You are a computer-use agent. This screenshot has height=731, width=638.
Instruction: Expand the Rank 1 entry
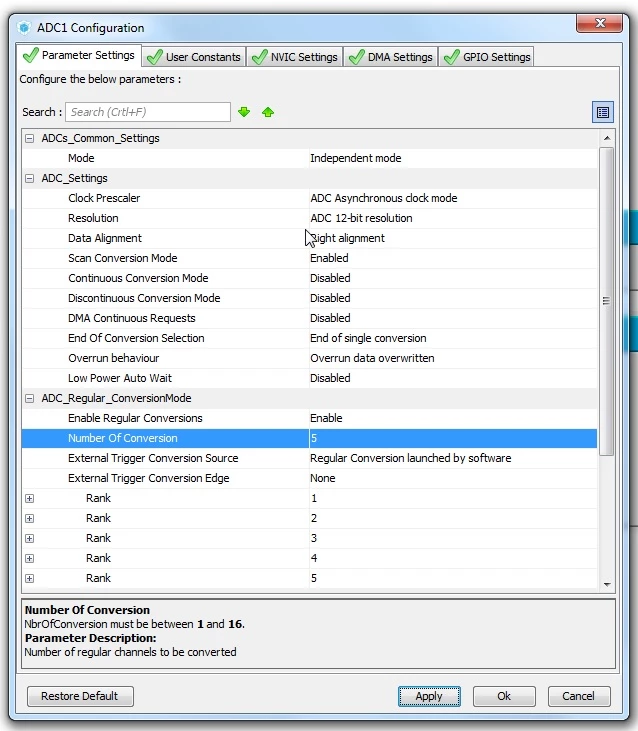(29, 498)
